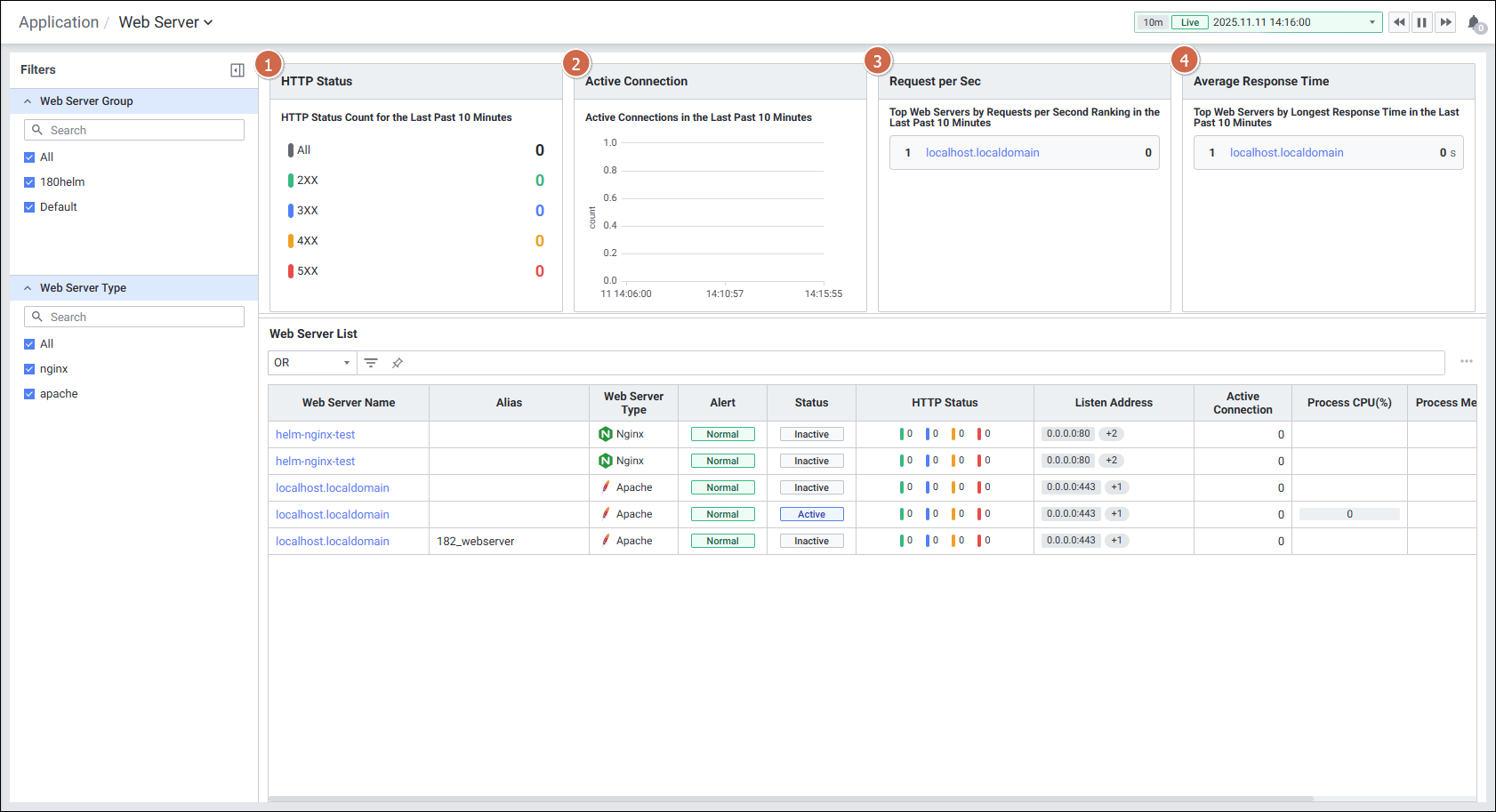The image size is (1496, 812).
Task: Collapse the Web Server Group section
Action: coord(28,101)
